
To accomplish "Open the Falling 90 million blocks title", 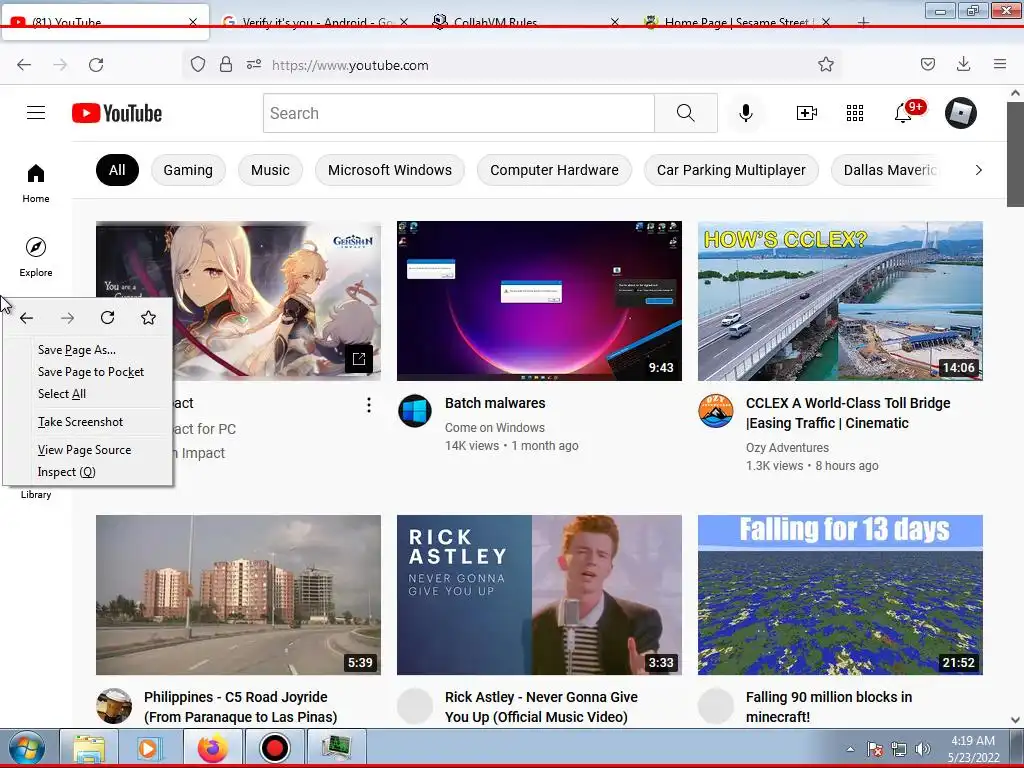I will pyautogui.click(x=829, y=707).
